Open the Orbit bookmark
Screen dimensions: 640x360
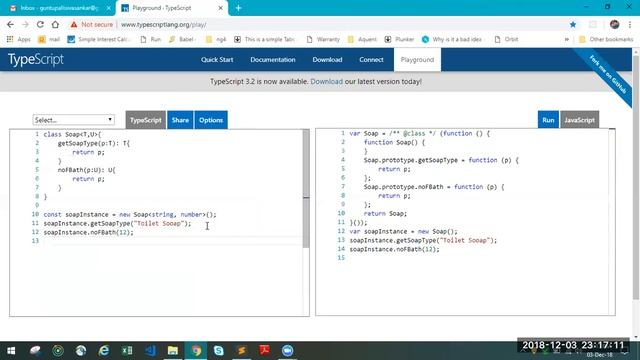[x=506, y=39]
